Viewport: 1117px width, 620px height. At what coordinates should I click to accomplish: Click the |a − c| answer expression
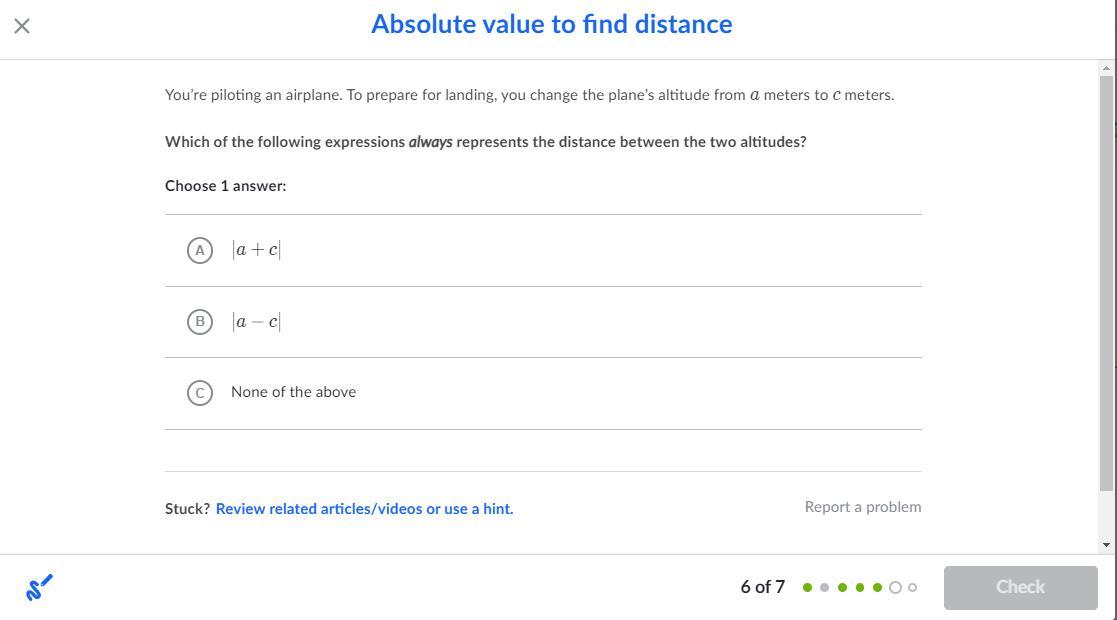[x=256, y=322]
